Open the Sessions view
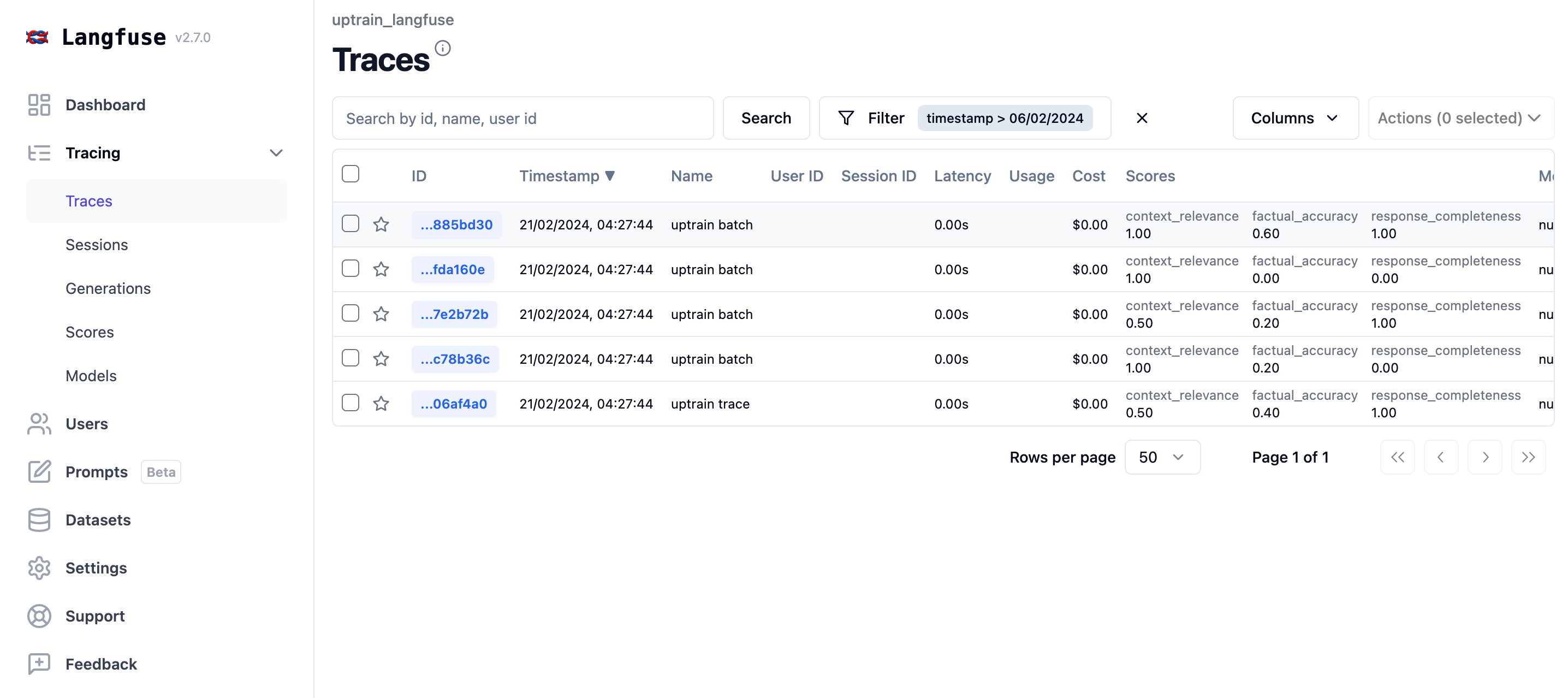Screen dimensions: 1568x698 pyautogui.click(x=96, y=244)
